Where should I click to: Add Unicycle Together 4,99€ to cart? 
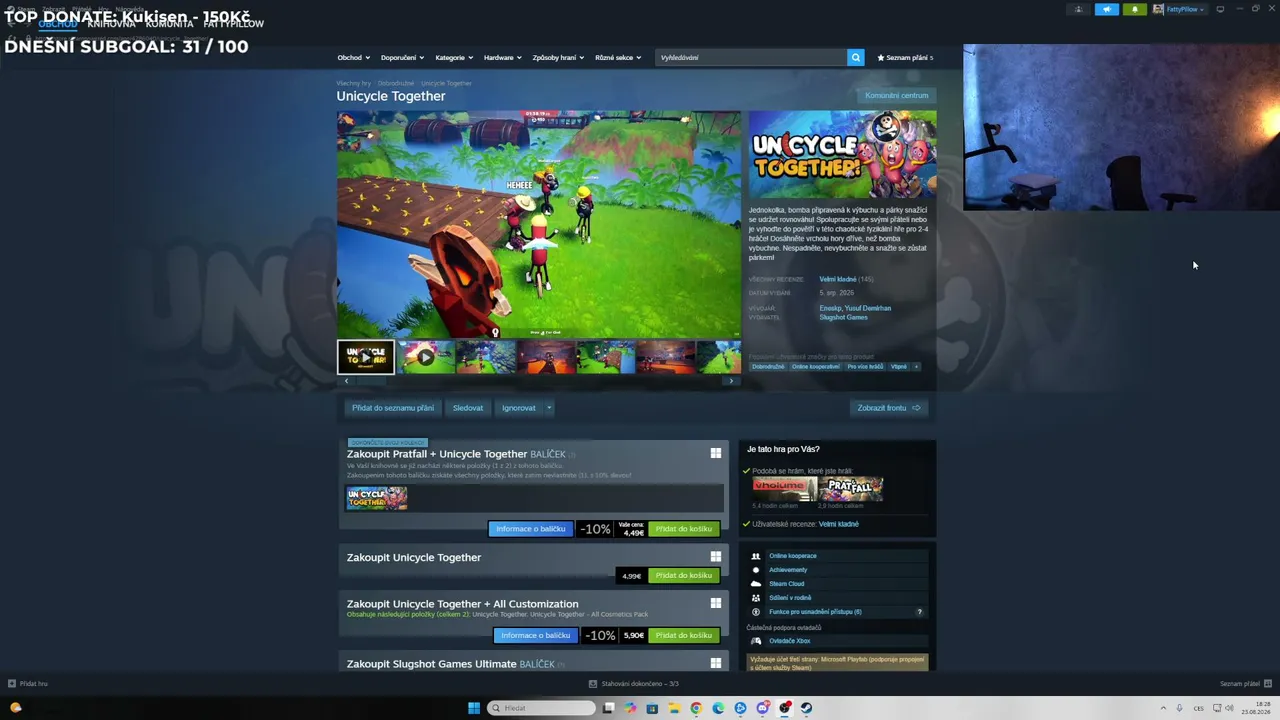point(684,575)
